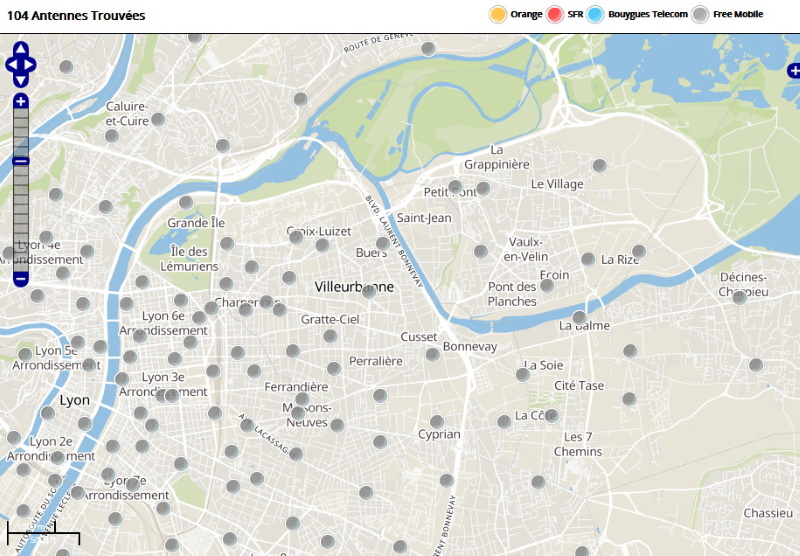Toggle the gray Free Mobile circle
This screenshot has width=800, height=556.
pos(701,14)
